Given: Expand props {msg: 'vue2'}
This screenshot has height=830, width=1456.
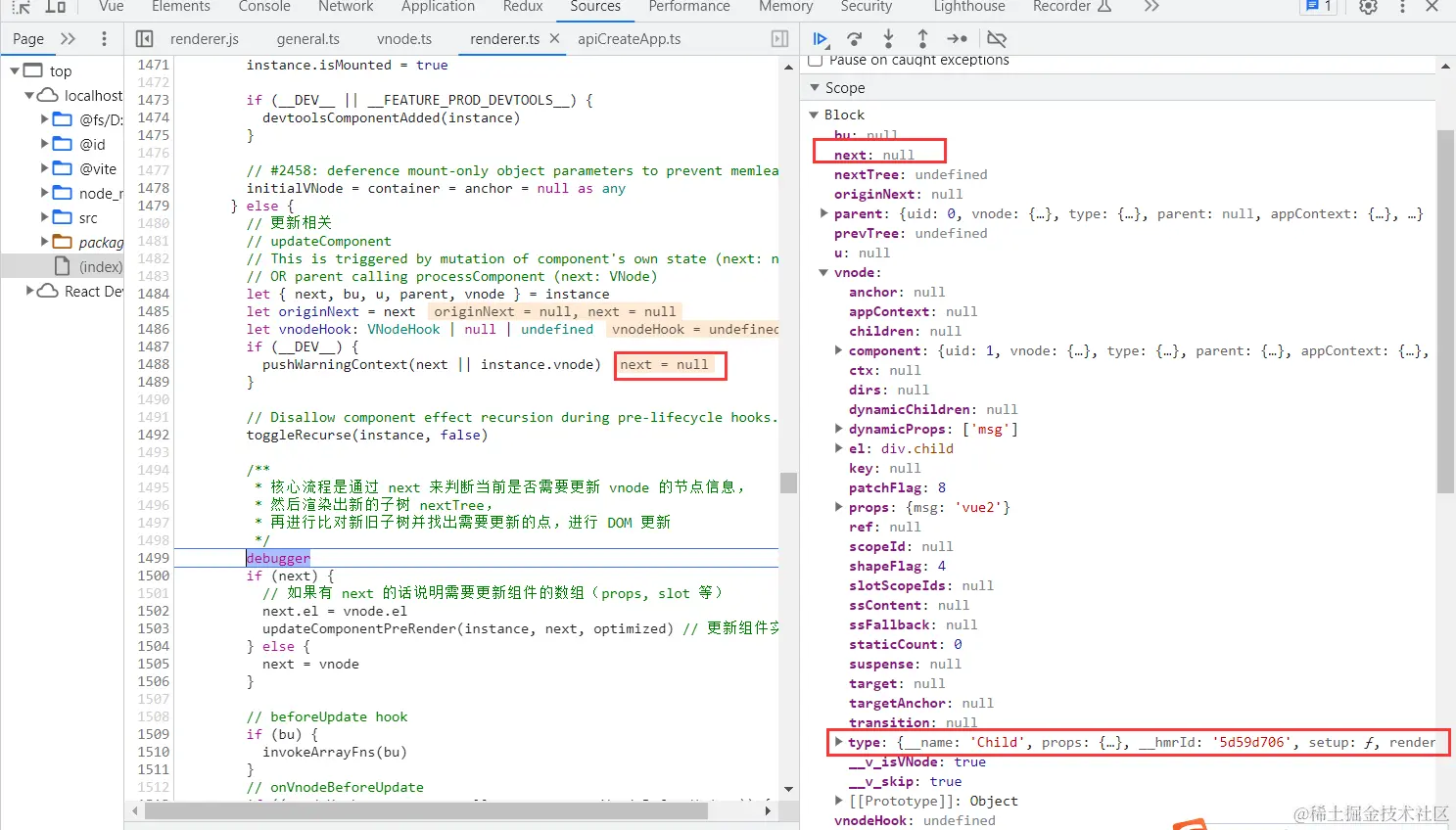Looking at the screenshot, I should tap(839, 507).
